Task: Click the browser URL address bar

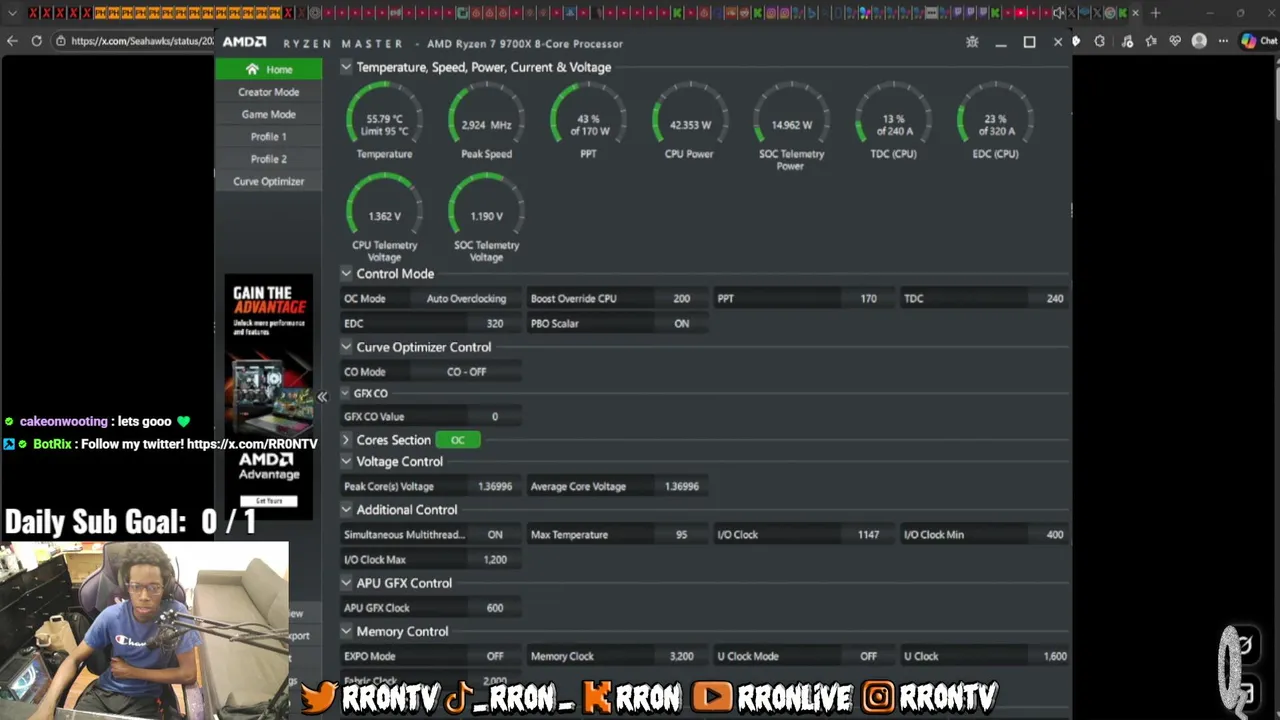Action: 140,41
